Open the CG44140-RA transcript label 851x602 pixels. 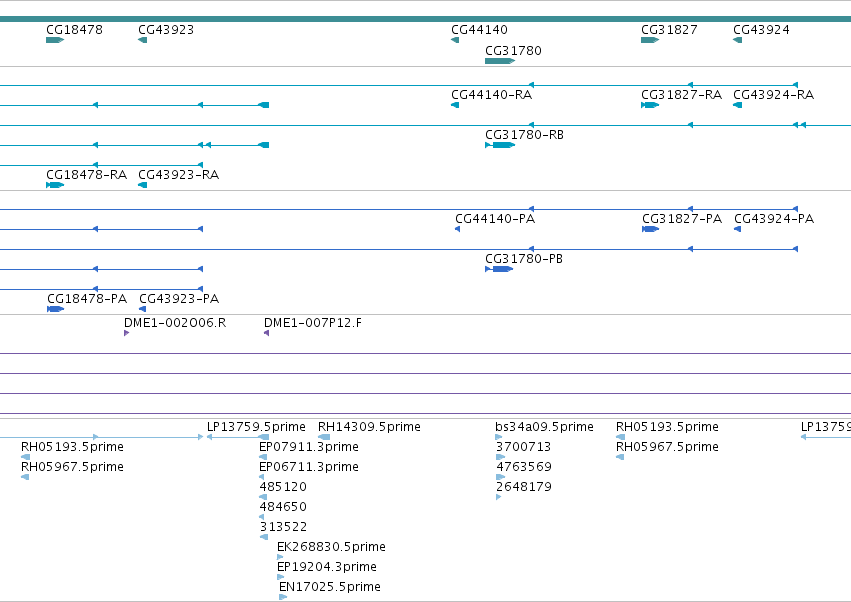(492, 94)
